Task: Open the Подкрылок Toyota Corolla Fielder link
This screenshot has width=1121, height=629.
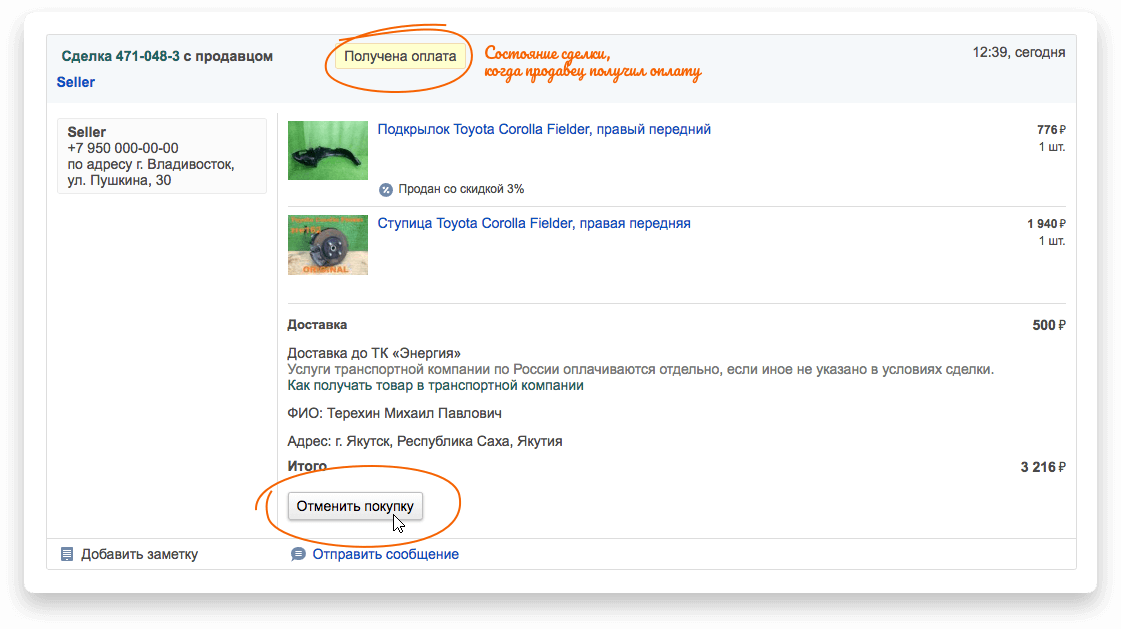Action: coord(544,129)
